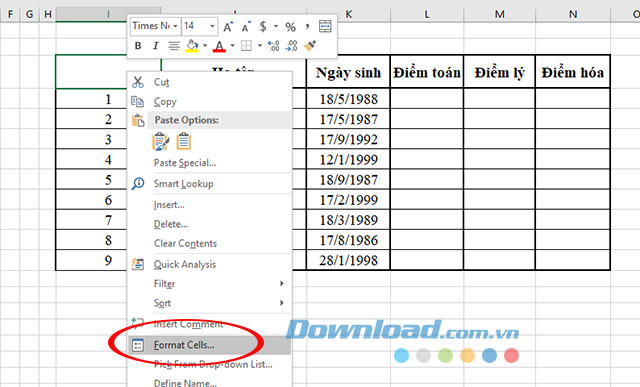Select Clear Contents menu entry

(210, 243)
